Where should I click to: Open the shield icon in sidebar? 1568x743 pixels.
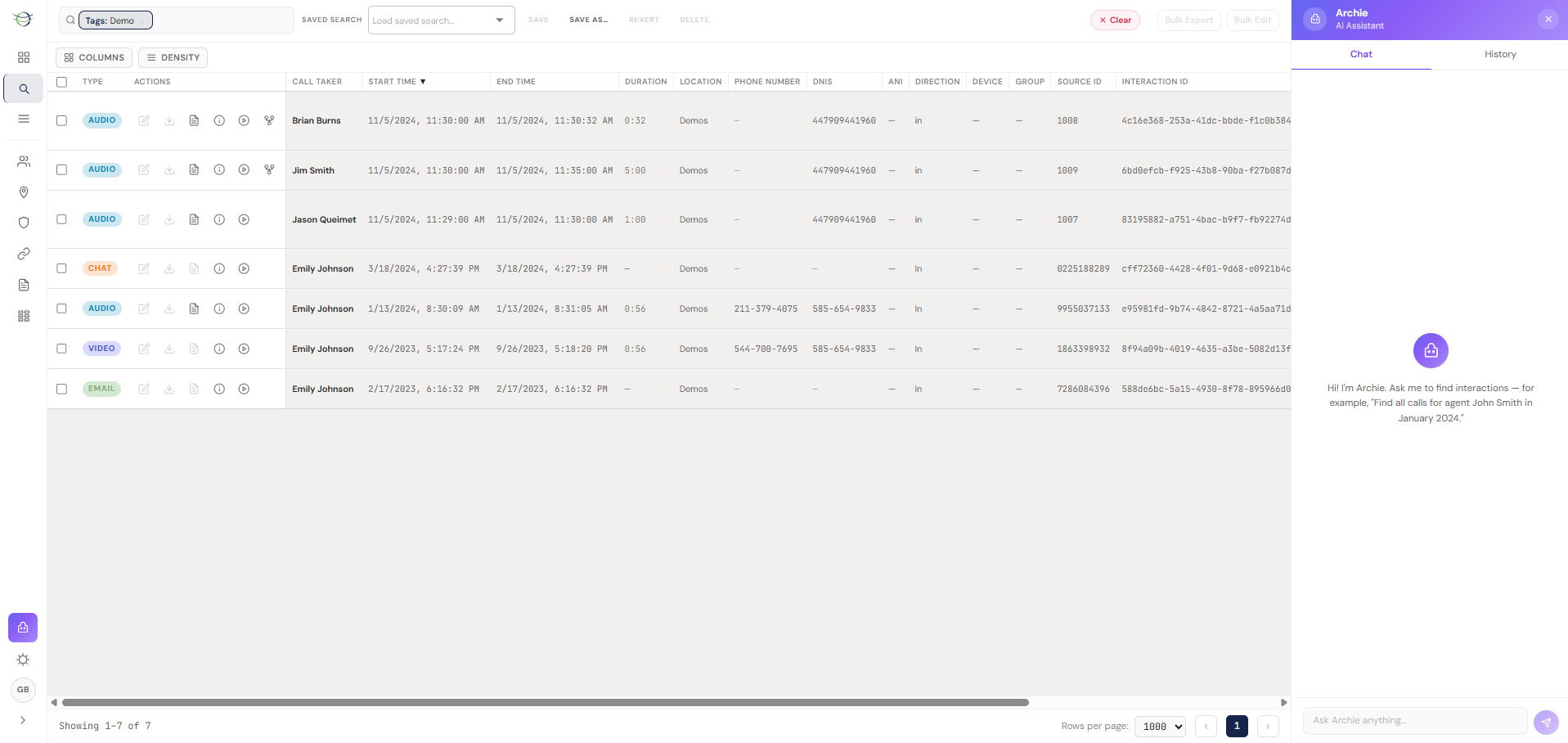[24, 223]
